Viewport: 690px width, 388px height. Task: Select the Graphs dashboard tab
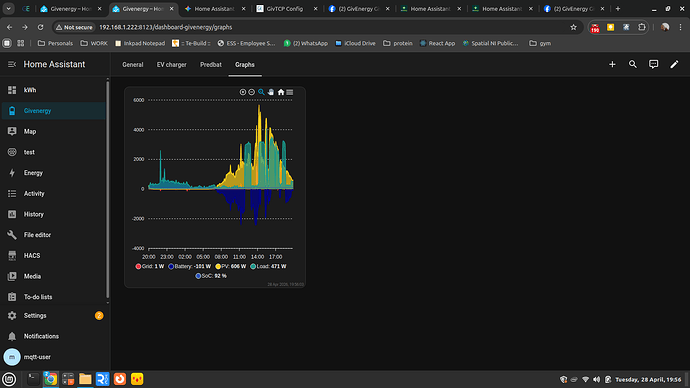click(x=245, y=65)
